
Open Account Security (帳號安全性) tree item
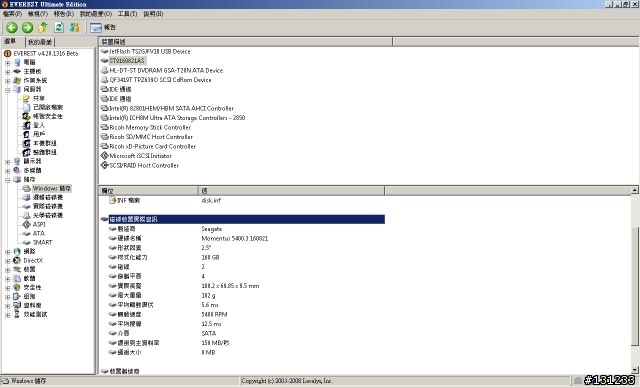point(48,116)
